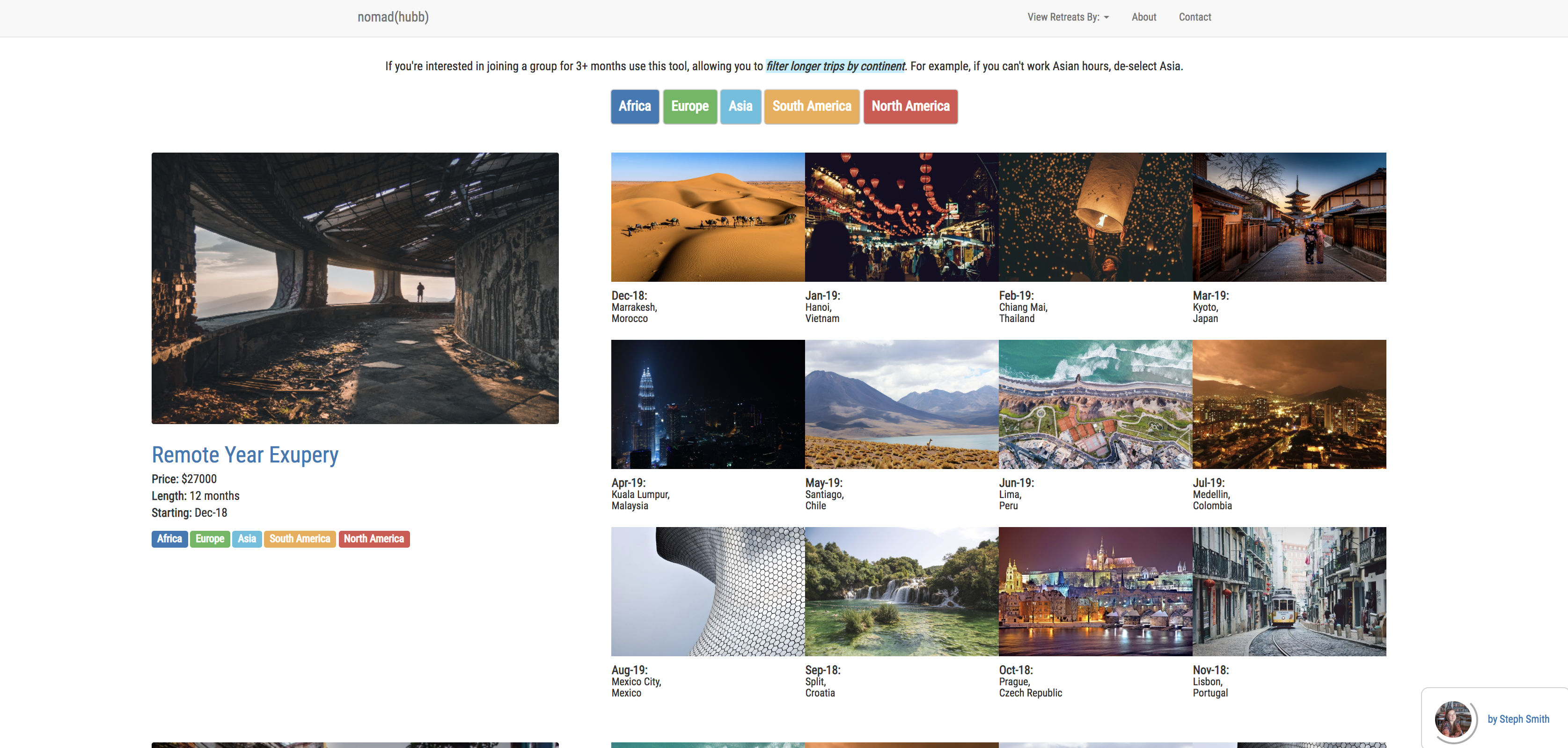The image size is (1568, 748).
Task: Open the Hanoi Vietnam Jan-19 photo
Action: point(901,217)
